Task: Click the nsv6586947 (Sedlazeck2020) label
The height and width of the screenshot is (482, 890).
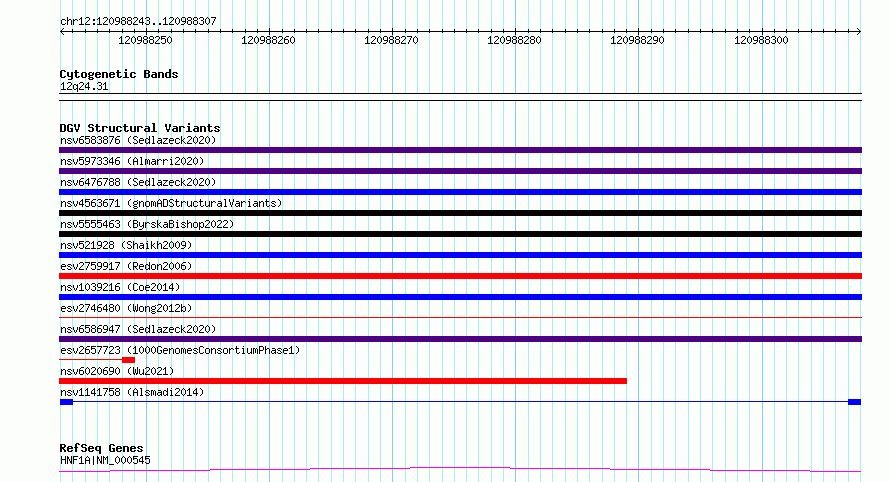Action: pos(138,329)
